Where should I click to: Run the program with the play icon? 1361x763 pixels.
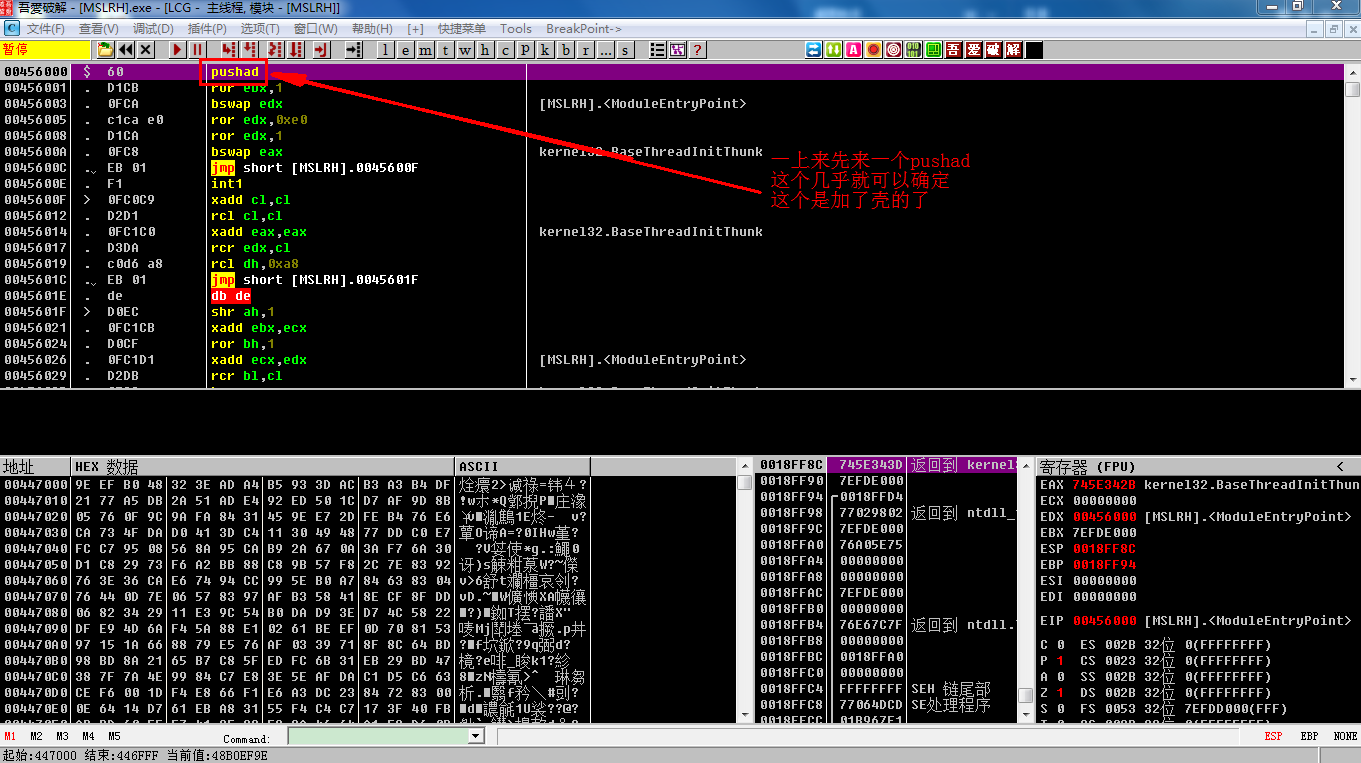[177, 49]
